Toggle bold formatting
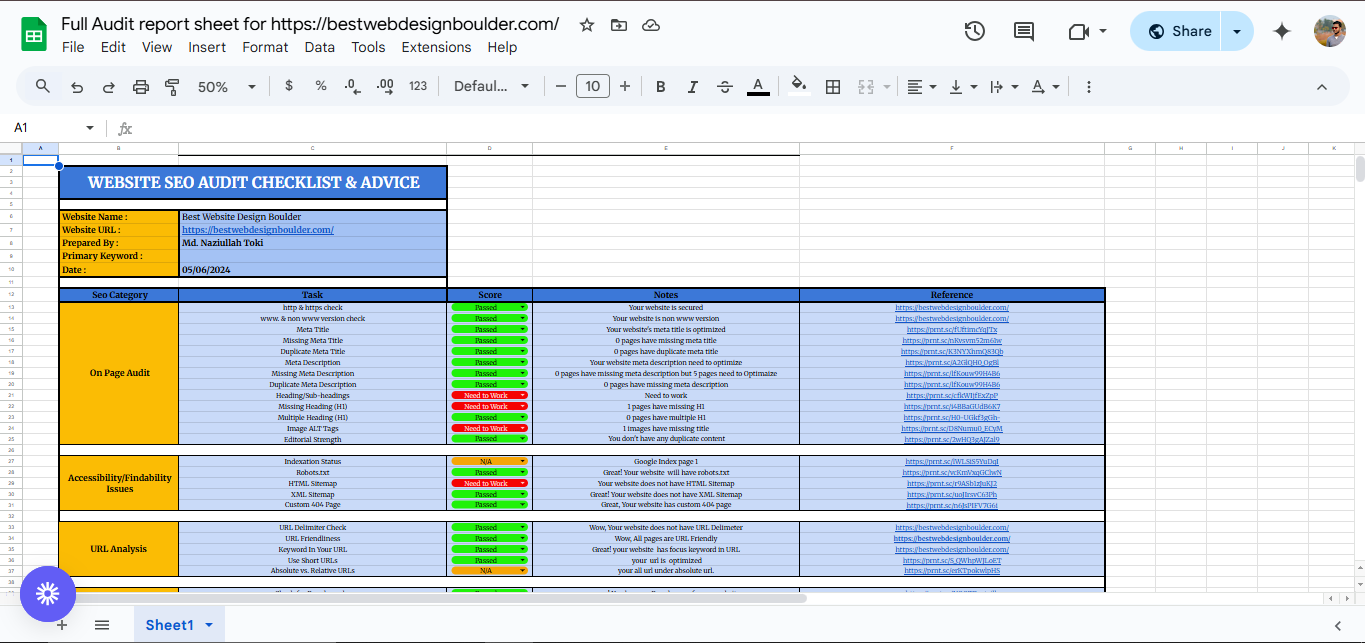Image resolution: width=1365 pixels, height=643 pixels. pyautogui.click(x=660, y=87)
